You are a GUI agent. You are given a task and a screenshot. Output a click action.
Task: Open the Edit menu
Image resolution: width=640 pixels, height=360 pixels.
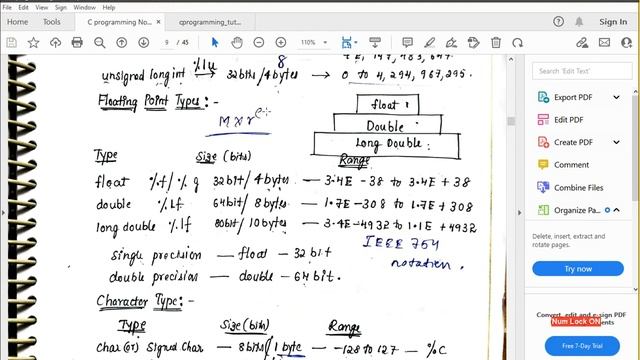[x=23, y=7]
